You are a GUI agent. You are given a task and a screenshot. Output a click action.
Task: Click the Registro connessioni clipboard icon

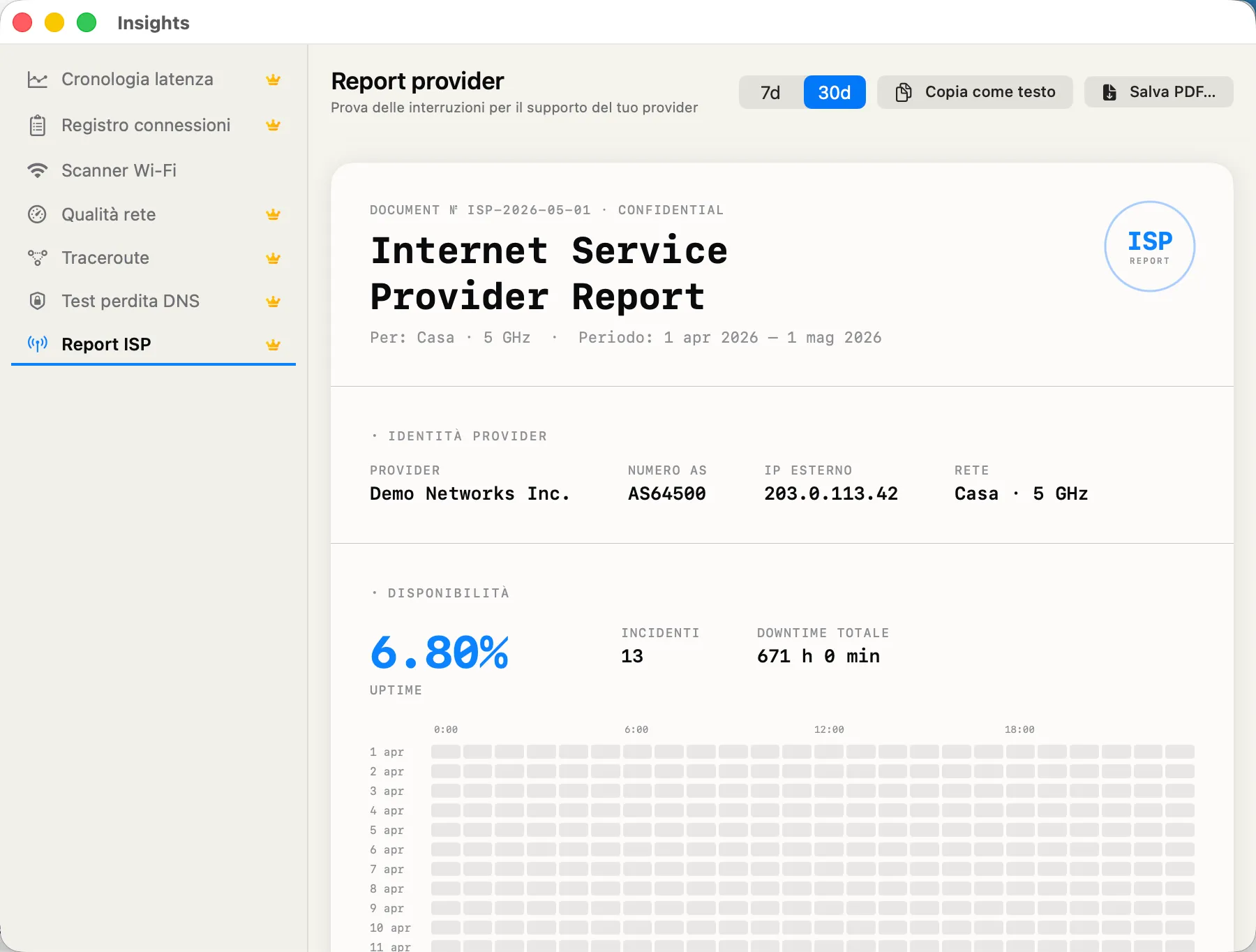point(37,126)
